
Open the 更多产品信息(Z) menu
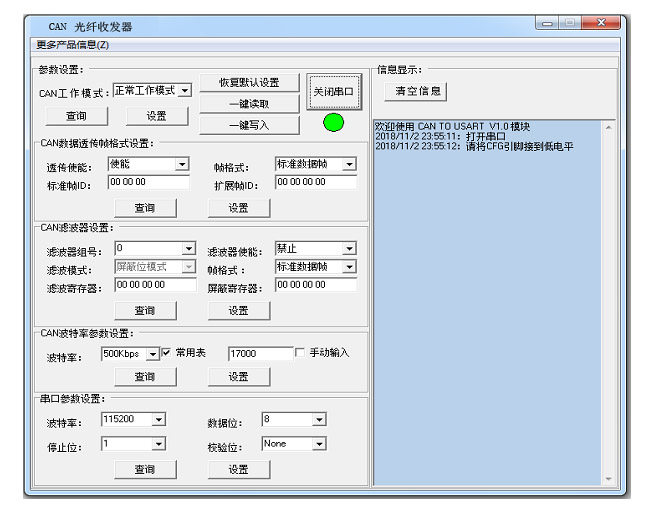(x=73, y=45)
